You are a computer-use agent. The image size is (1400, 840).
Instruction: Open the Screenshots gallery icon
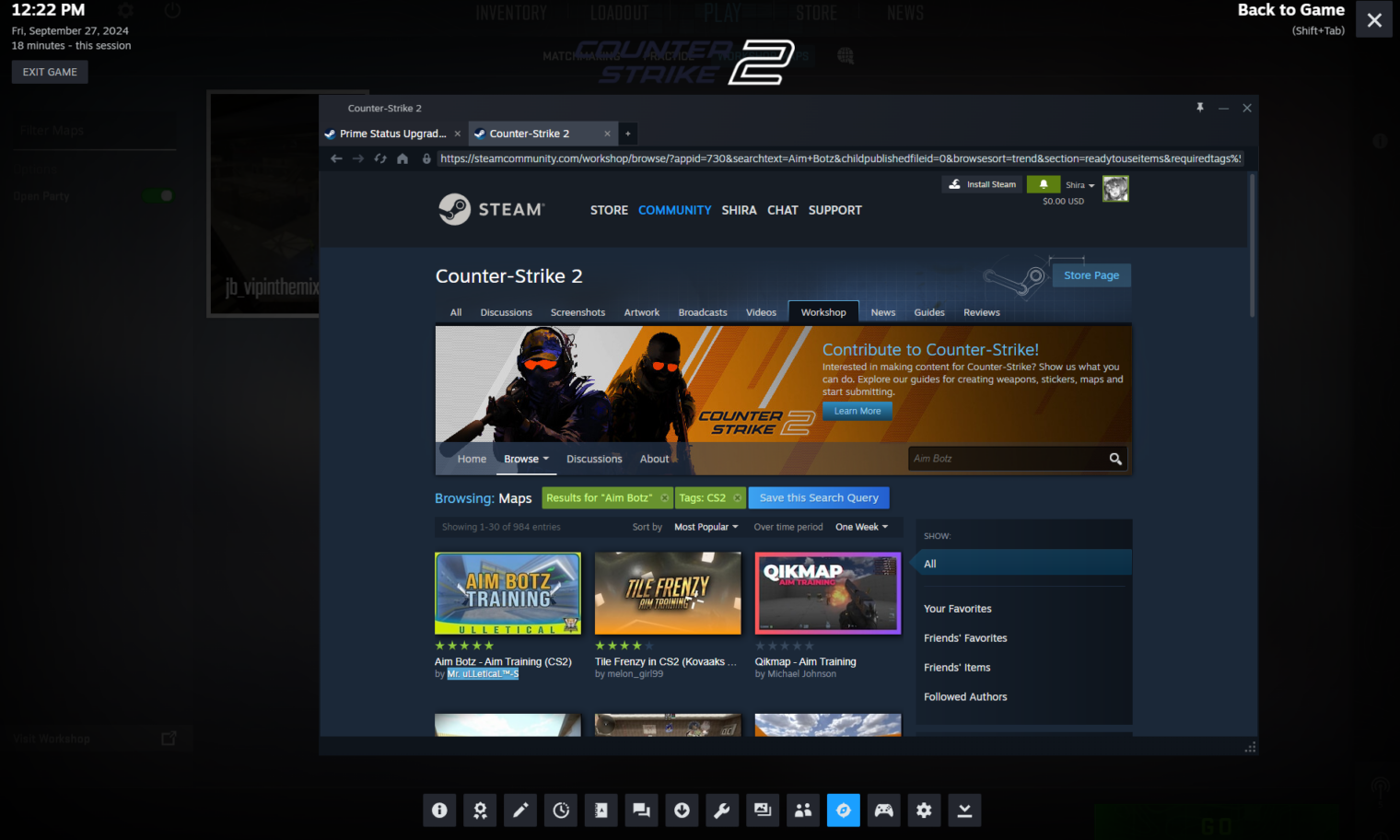[763, 811]
